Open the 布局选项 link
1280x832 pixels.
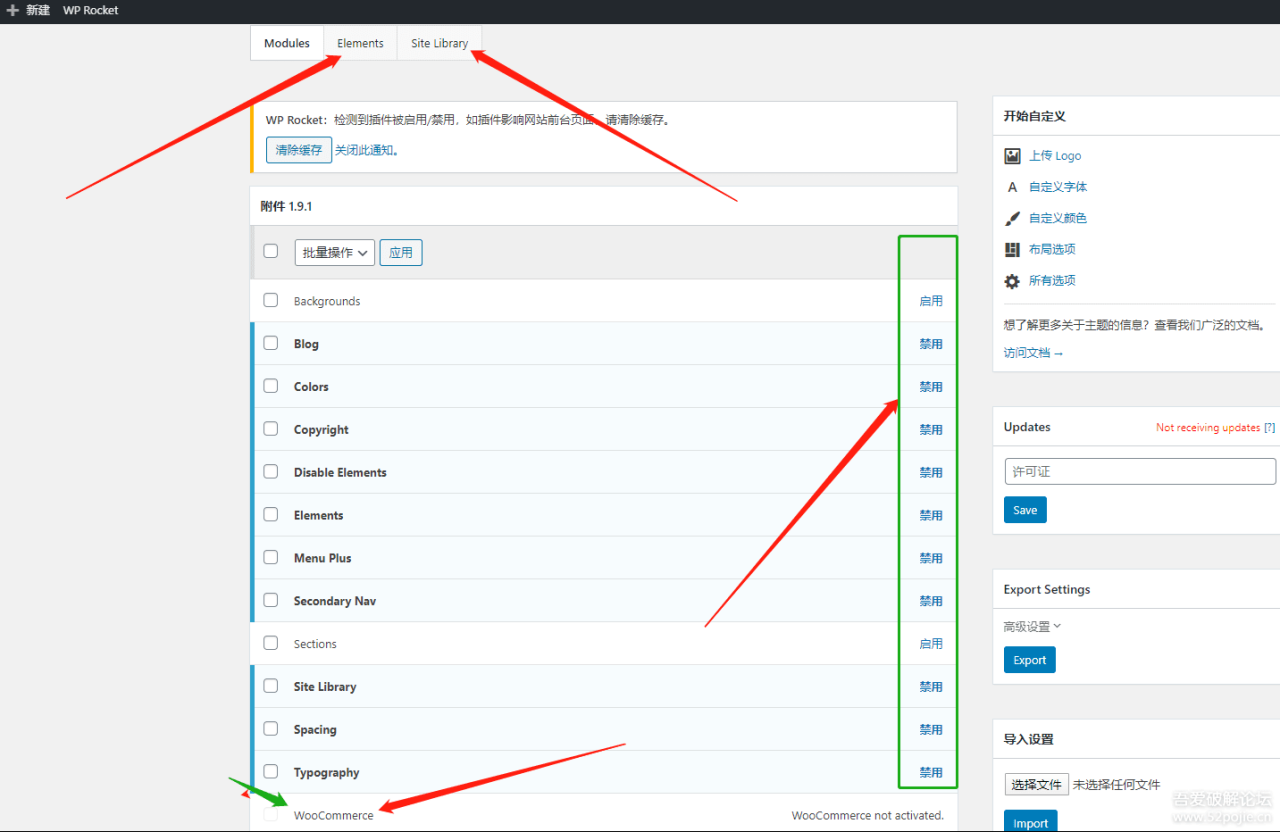click(1052, 249)
